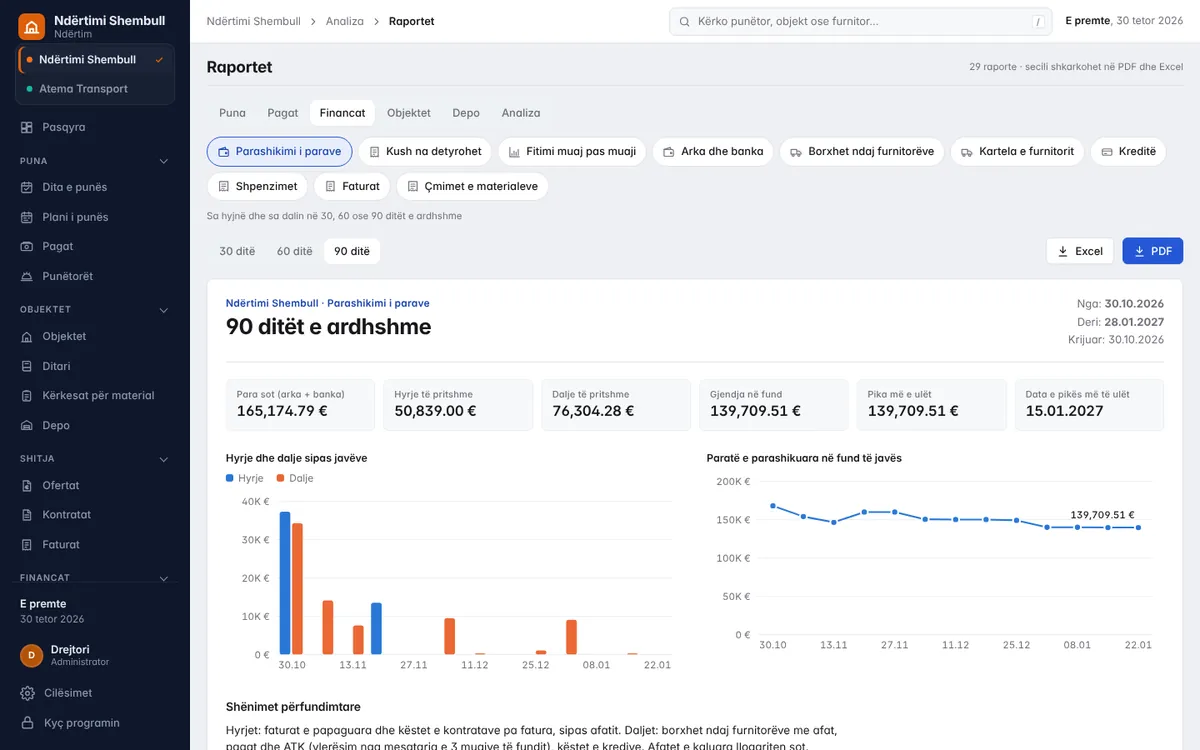Click the orange building logo icon
The width and height of the screenshot is (1200, 750).
(x=32, y=26)
